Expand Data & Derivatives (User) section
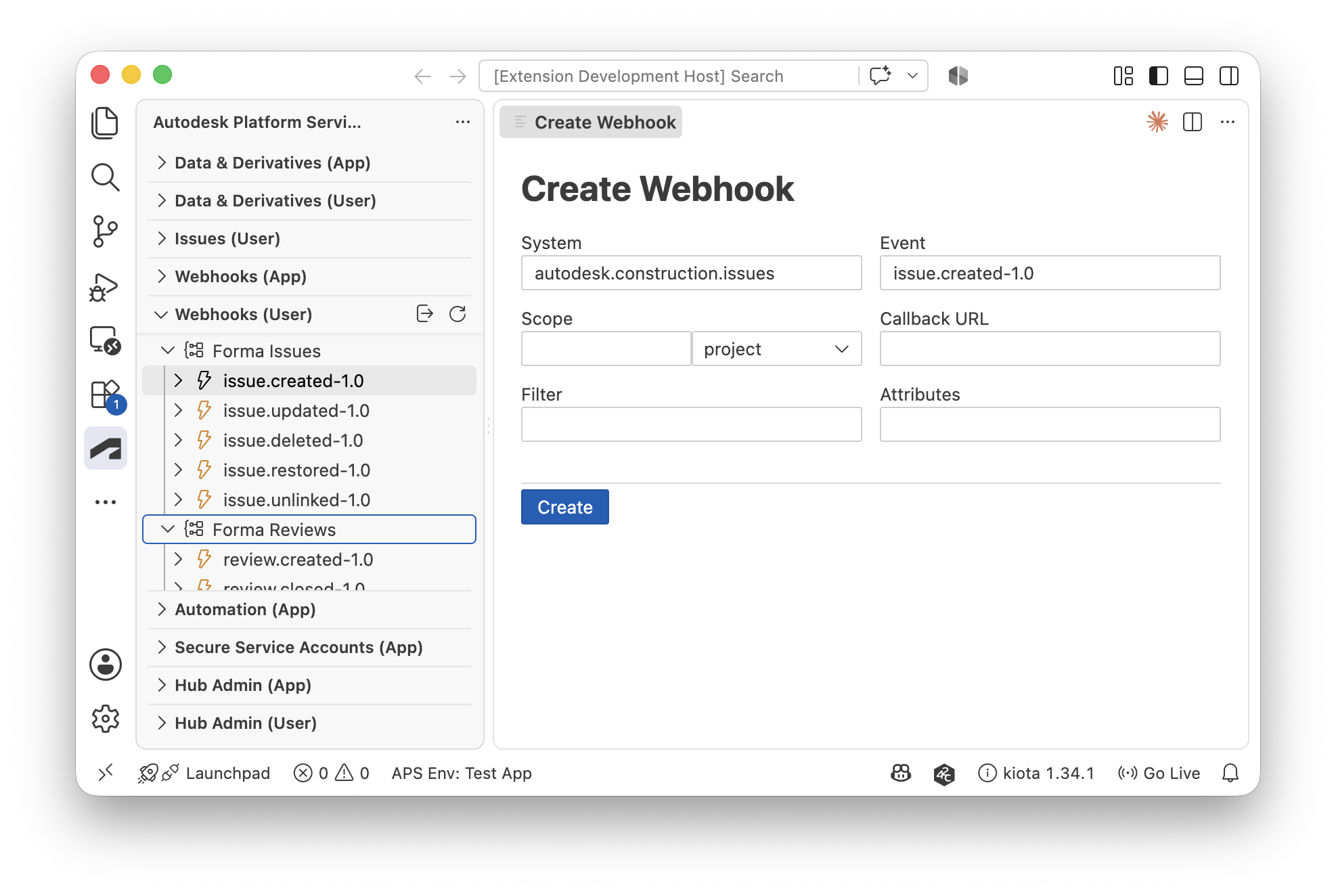Image resolution: width=1336 pixels, height=896 pixels. [309, 201]
